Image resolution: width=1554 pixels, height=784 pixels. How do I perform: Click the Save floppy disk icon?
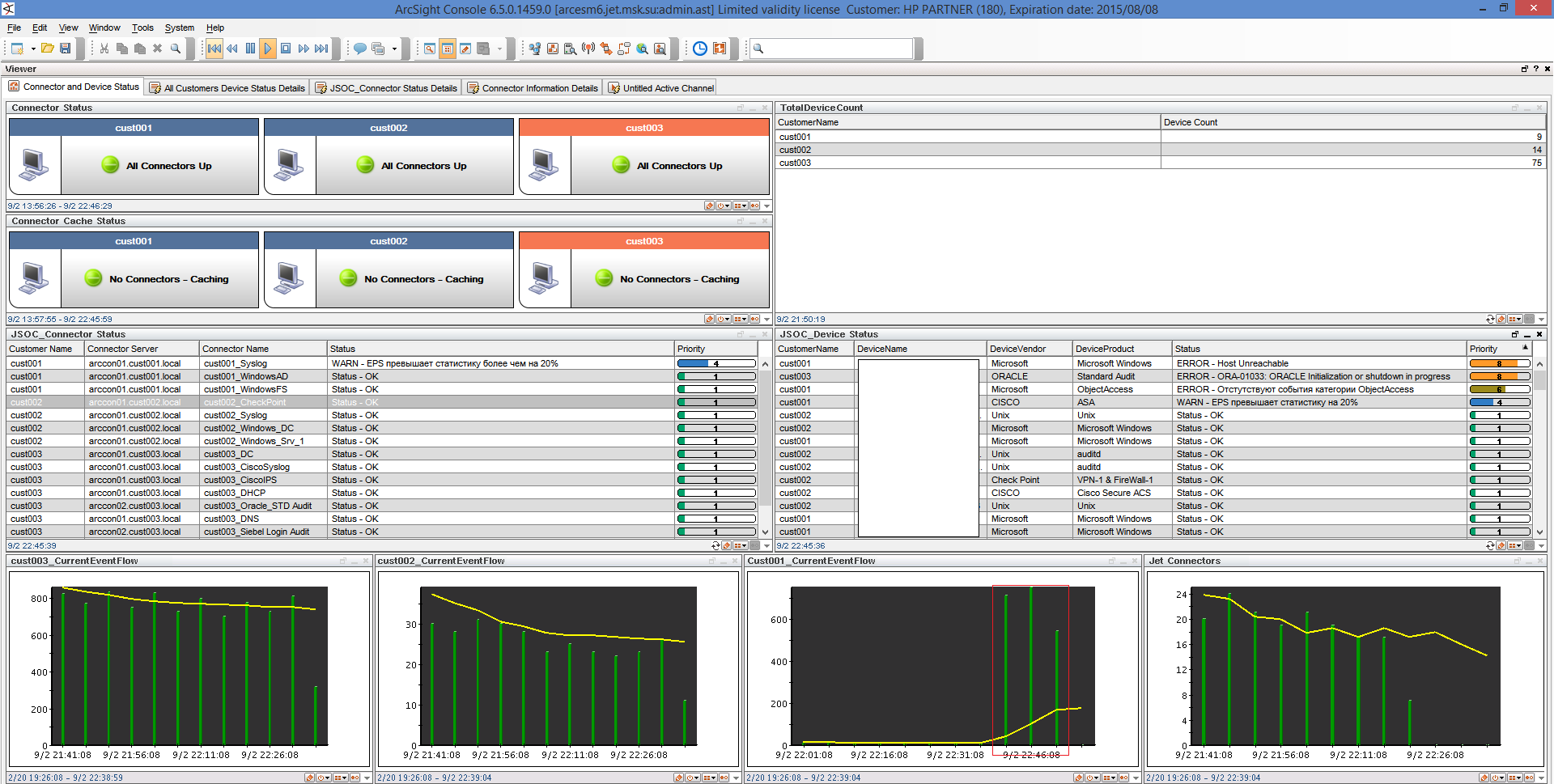pyautogui.click(x=66, y=49)
